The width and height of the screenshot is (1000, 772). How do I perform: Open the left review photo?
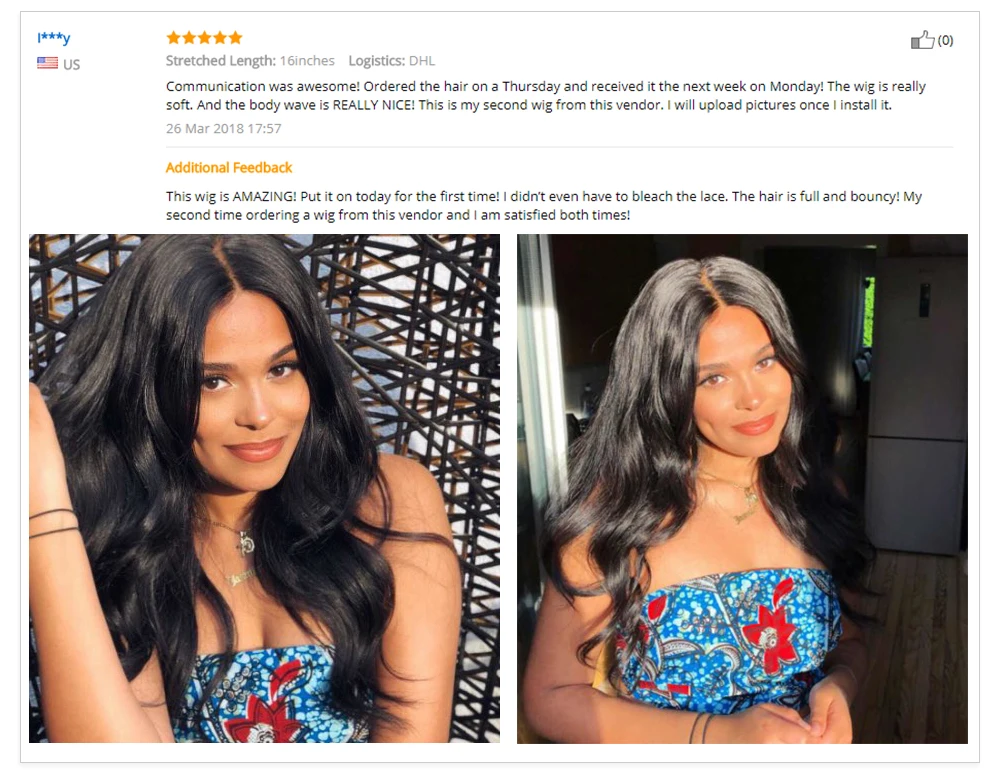tap(264, 488)
